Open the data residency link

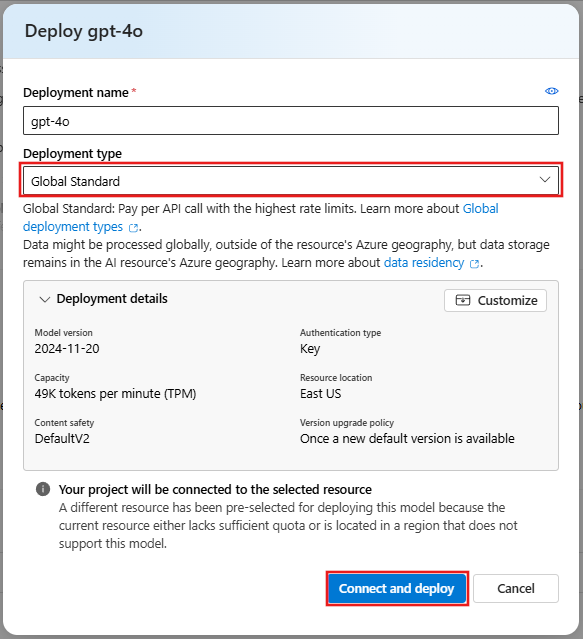[x=424, y=262]
